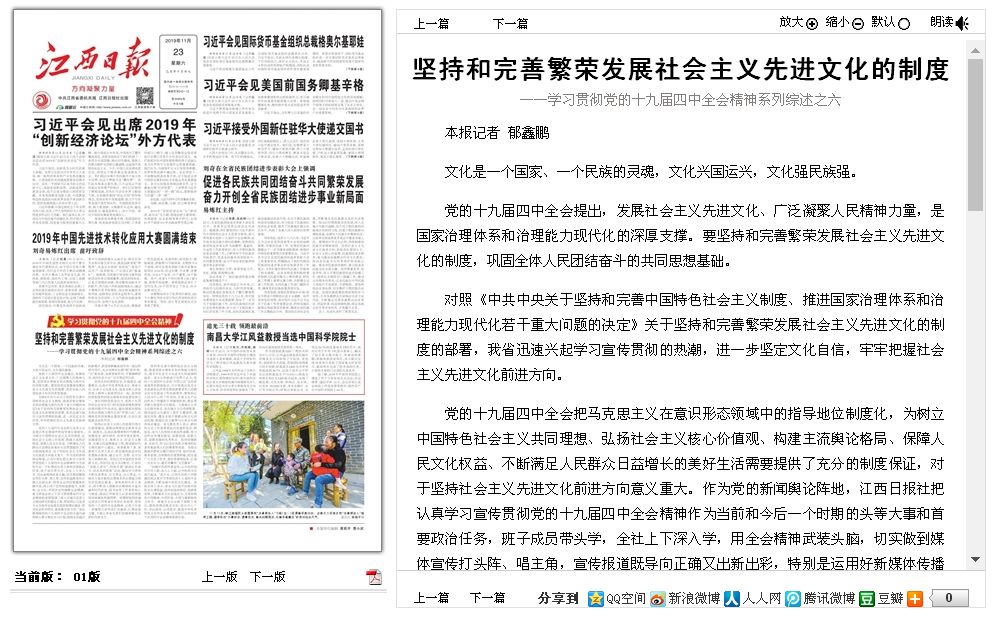The width and height of the screenshot is (997, 618).
Task: Click the zoom-in plus icon next to 放大
Action: point(812,24)
